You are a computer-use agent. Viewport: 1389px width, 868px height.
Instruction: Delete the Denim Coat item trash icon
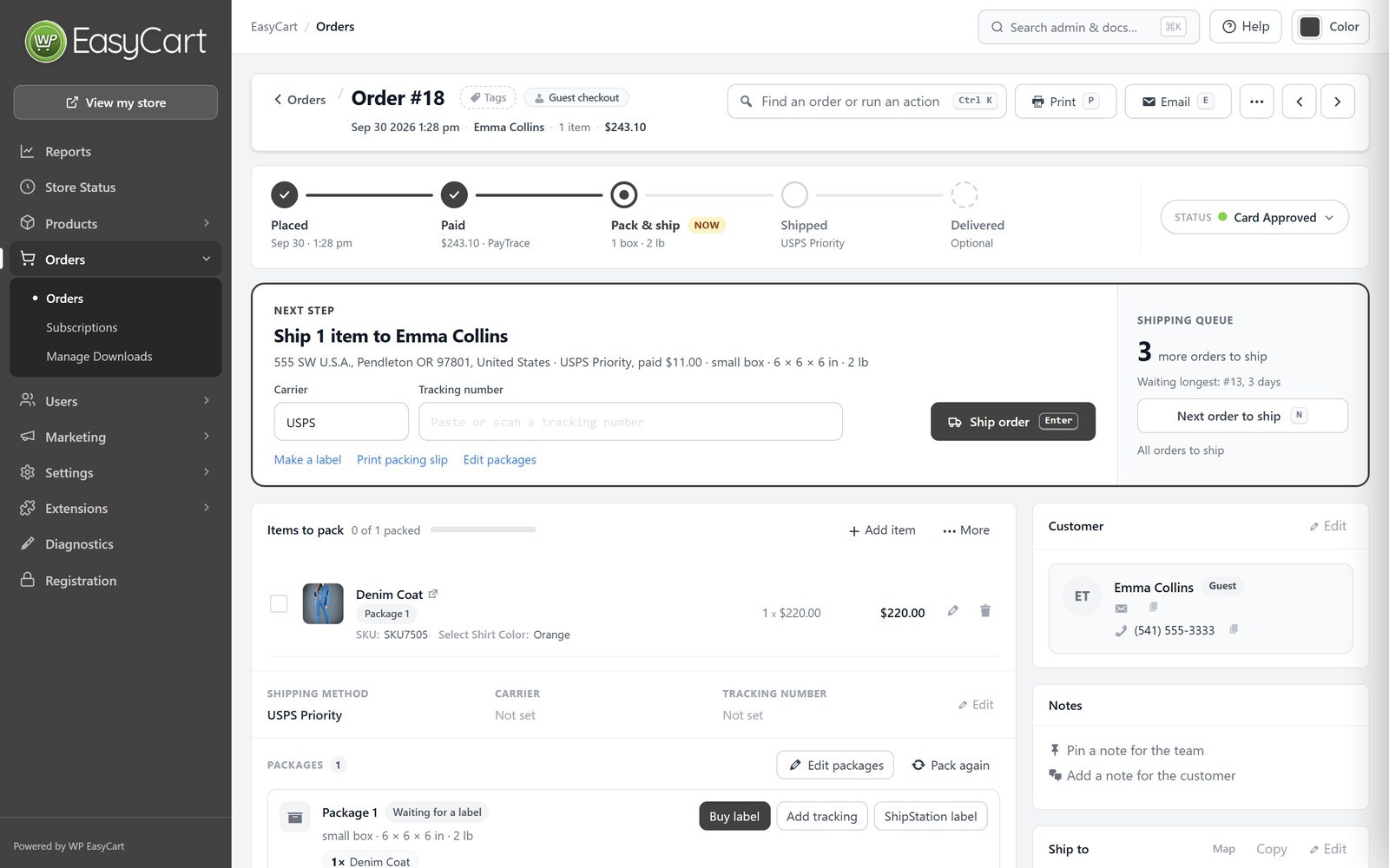pos(985,611)
